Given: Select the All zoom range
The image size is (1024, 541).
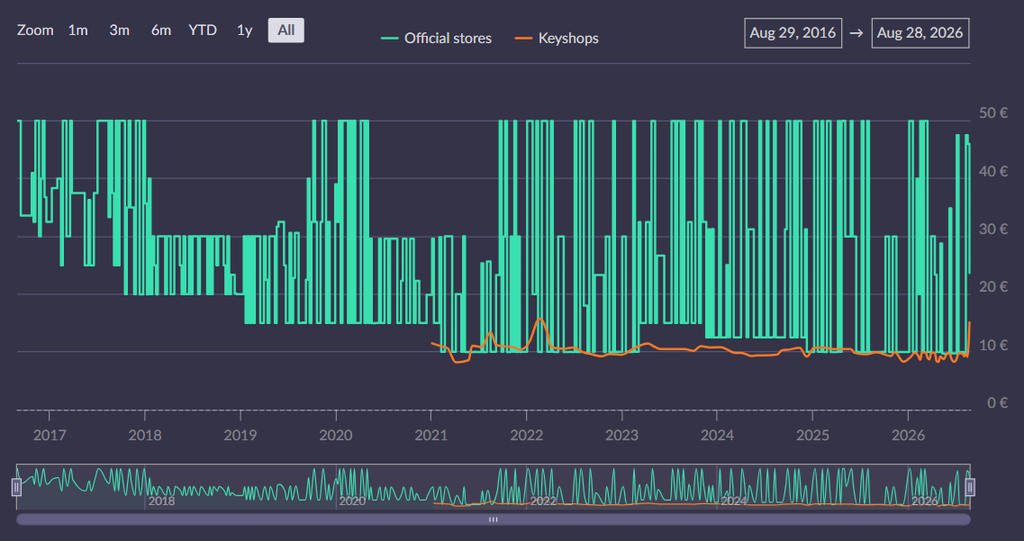Looking at the screenshot, I should (286, 30).
